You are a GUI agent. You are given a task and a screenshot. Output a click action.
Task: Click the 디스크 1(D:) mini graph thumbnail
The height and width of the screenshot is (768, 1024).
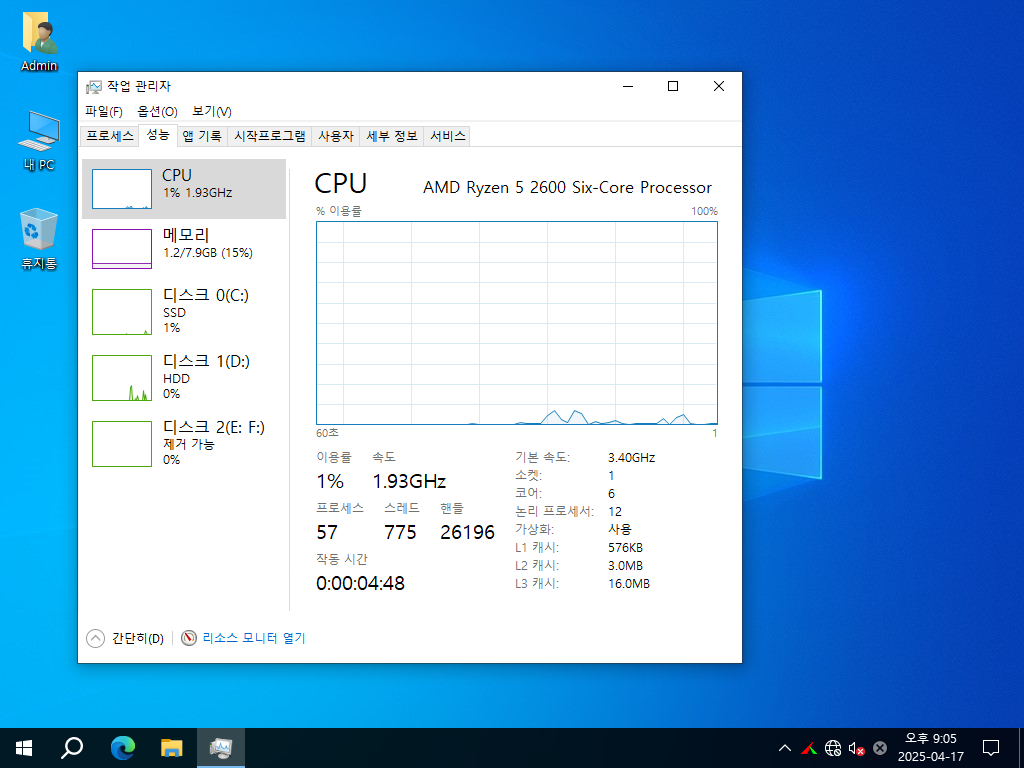click(x=122, y=378)
